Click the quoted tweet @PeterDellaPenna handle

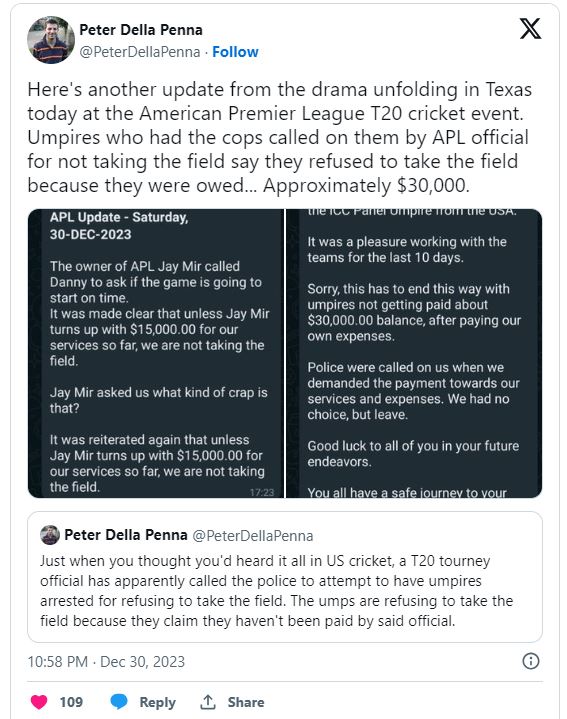(253, 536)
